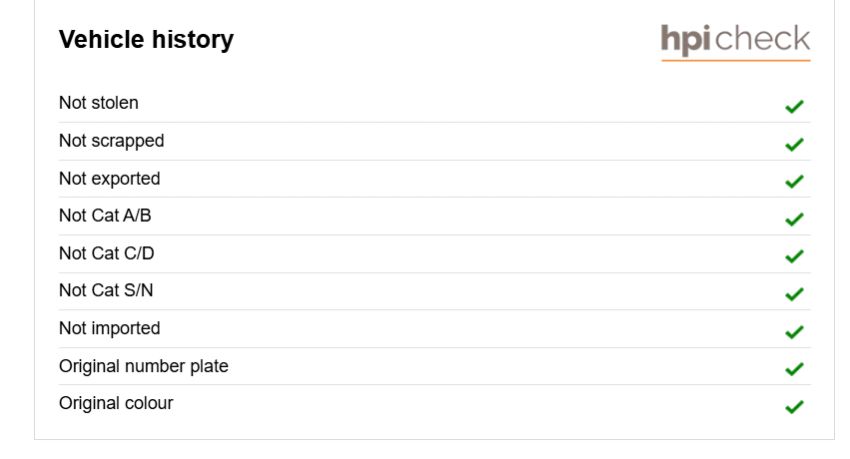850x459 pixels.
Task: Click the Not imported label
Action: pyautogui.click(x=110, y=328)
